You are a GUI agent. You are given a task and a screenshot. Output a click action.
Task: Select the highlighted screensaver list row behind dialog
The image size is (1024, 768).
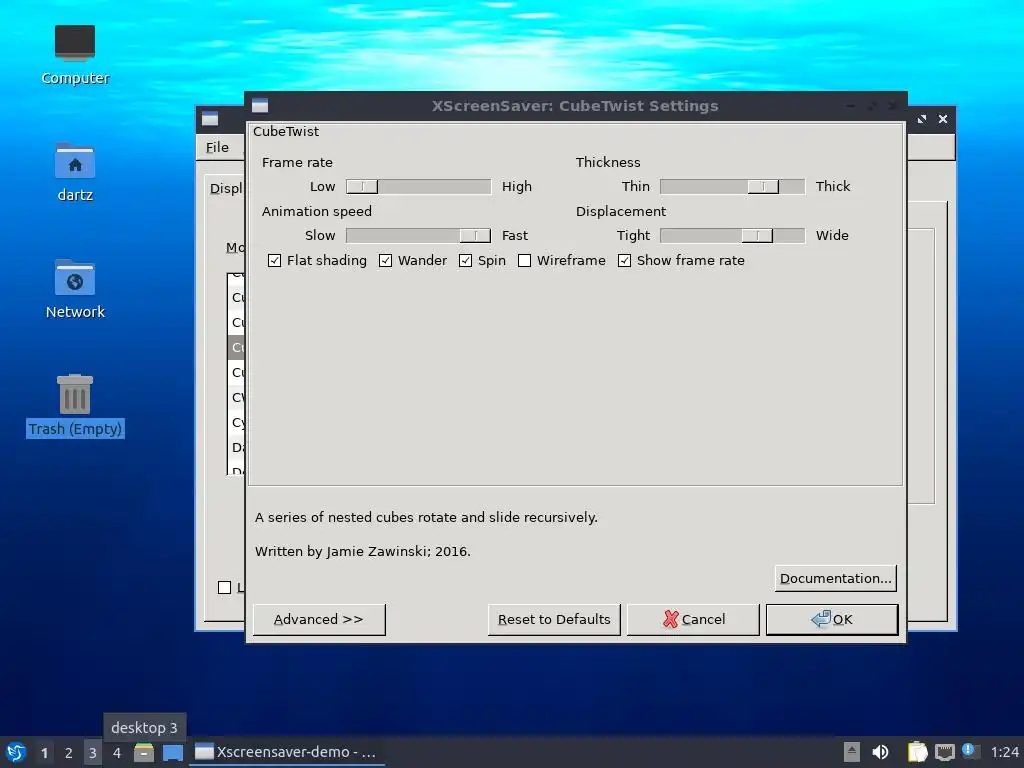coord(236,347)
